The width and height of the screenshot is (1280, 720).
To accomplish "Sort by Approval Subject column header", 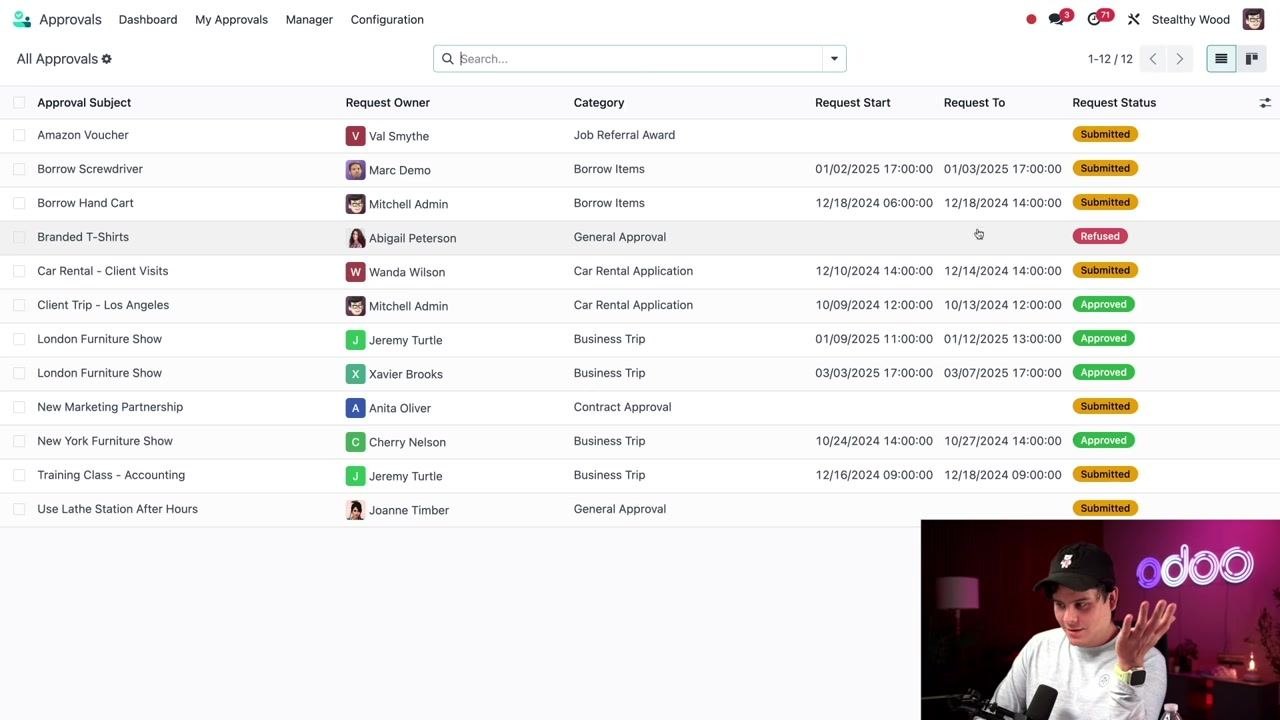I will point(84,102).
